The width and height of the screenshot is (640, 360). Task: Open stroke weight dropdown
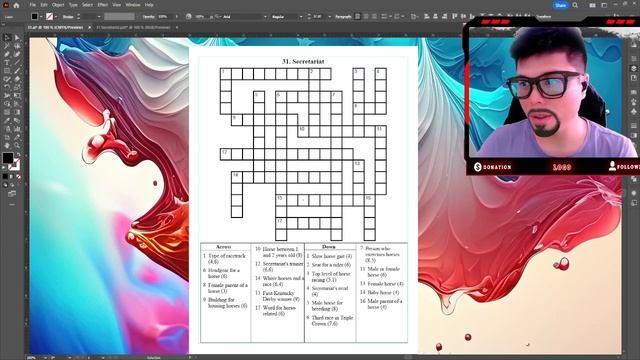99,16
